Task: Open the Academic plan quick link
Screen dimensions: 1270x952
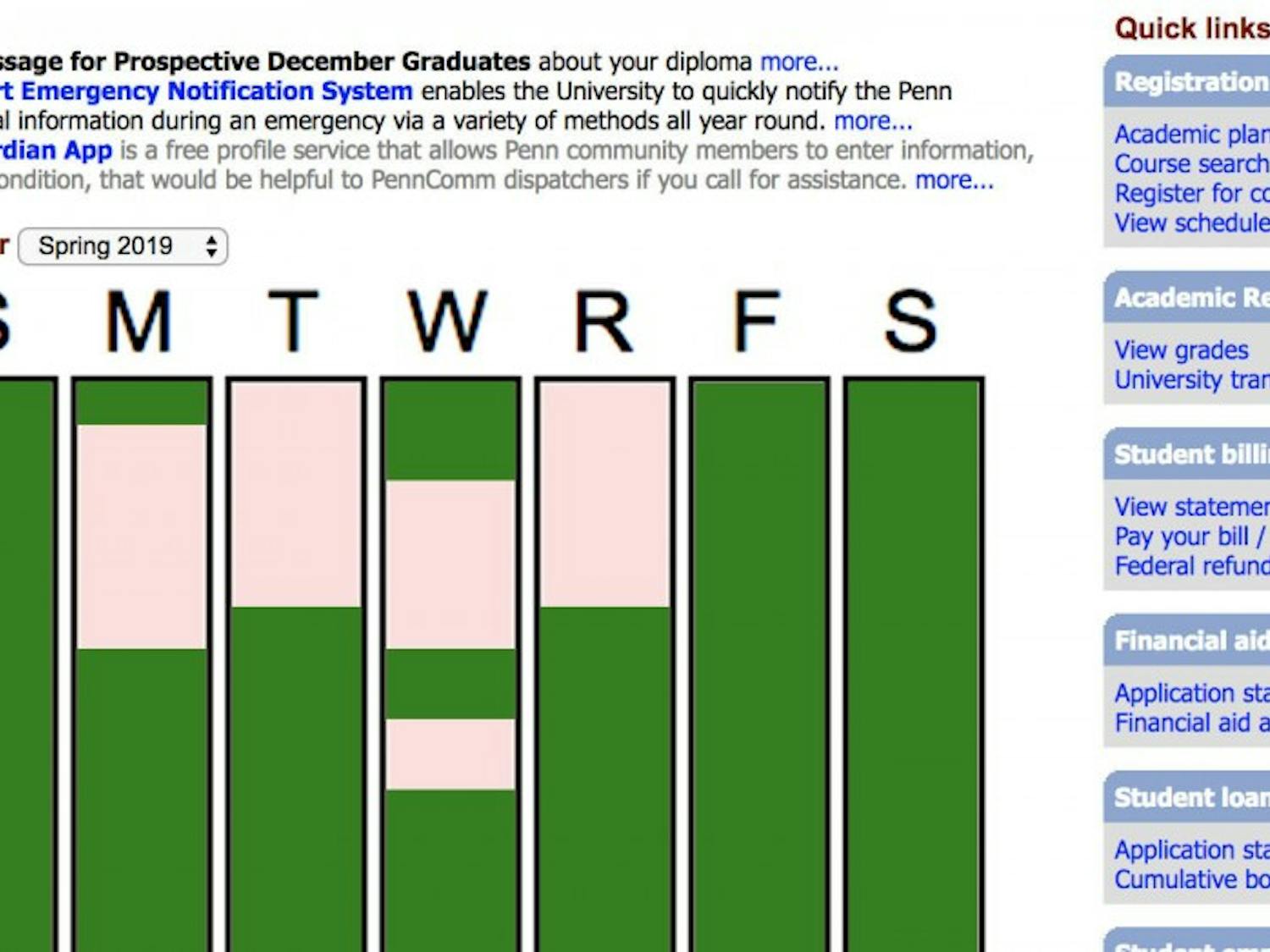Action: pos(1190,135)
